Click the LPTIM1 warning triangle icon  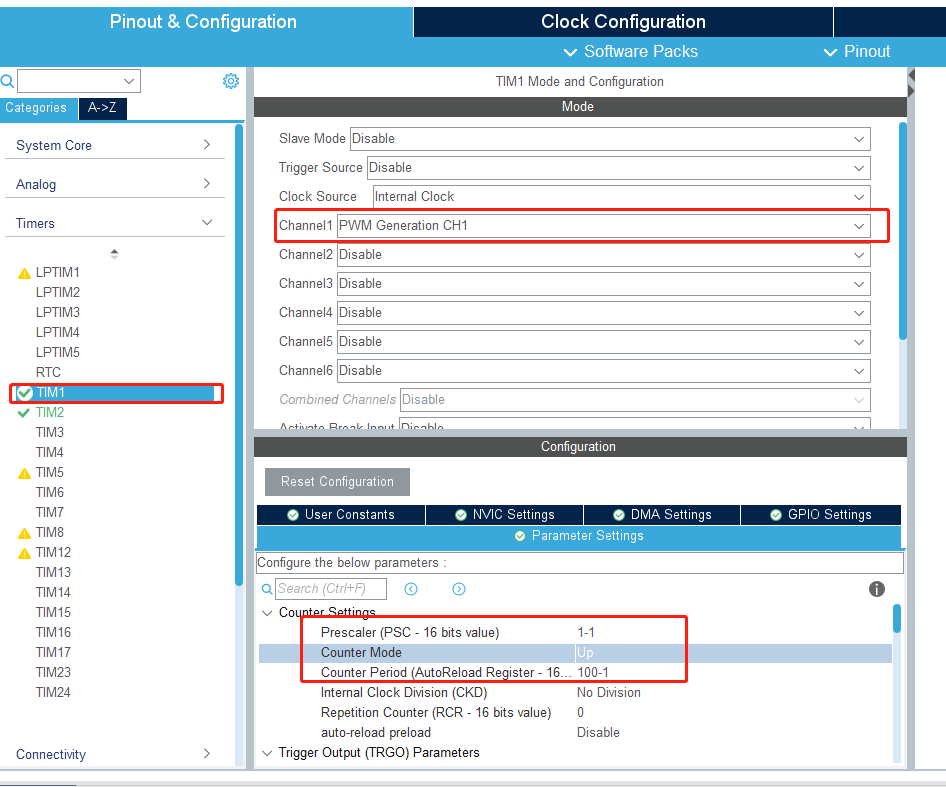tap(24, 273)
